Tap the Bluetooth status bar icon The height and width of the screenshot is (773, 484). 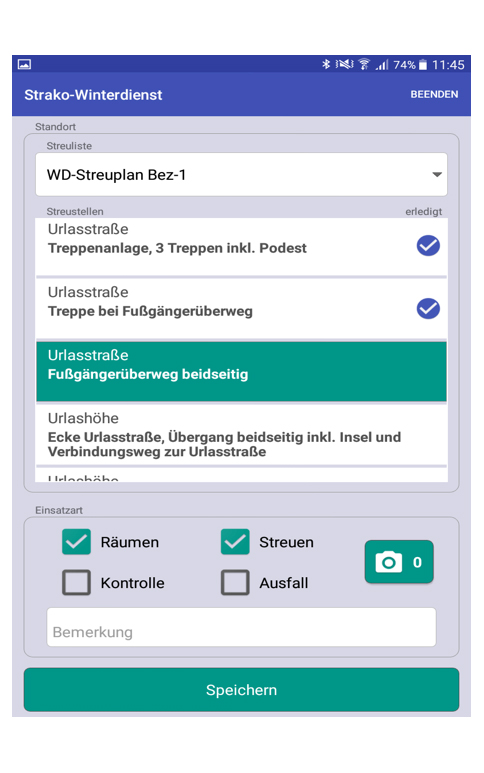coord(326,65)
